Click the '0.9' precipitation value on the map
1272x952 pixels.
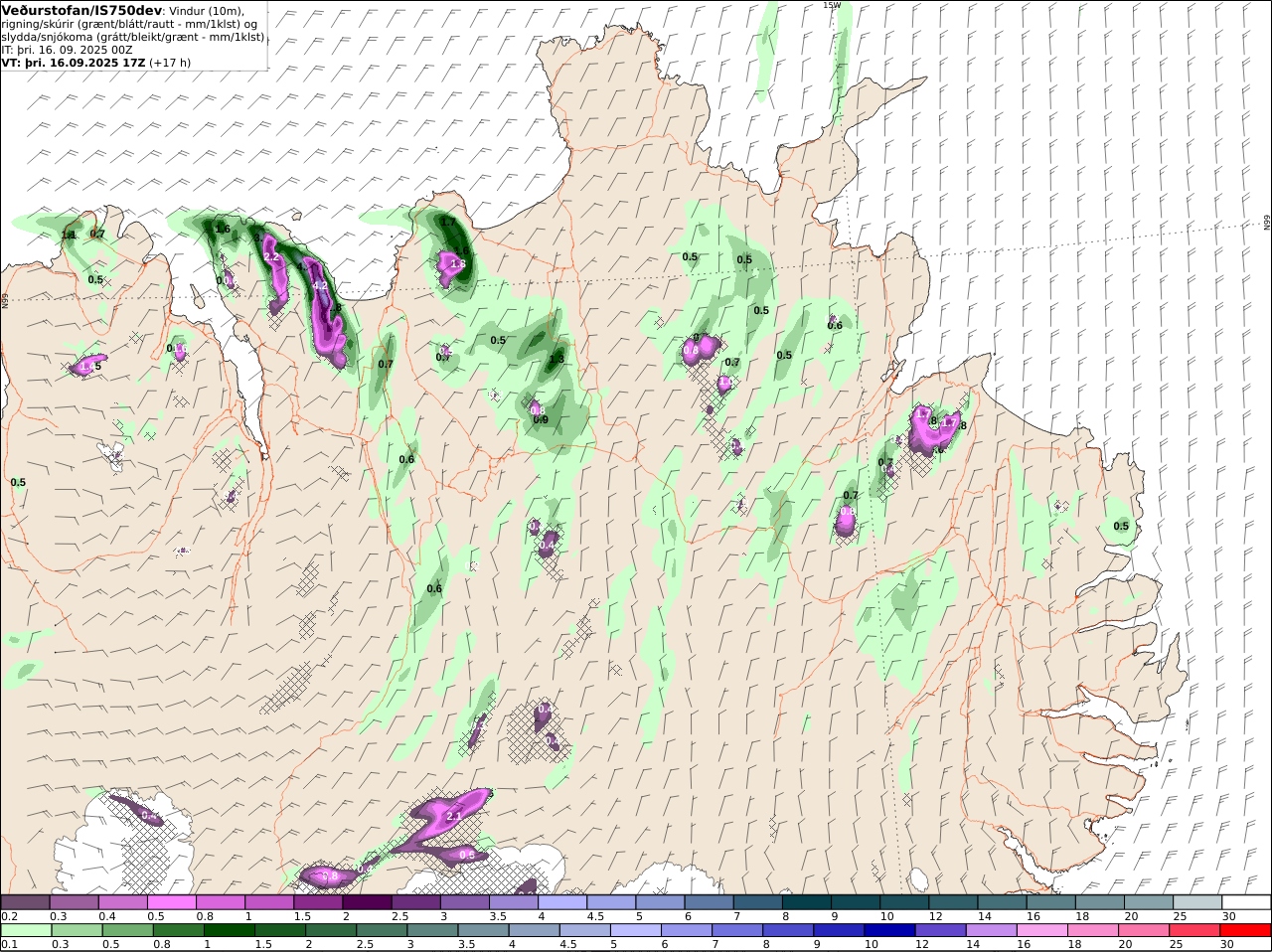(x=541, y=420)
